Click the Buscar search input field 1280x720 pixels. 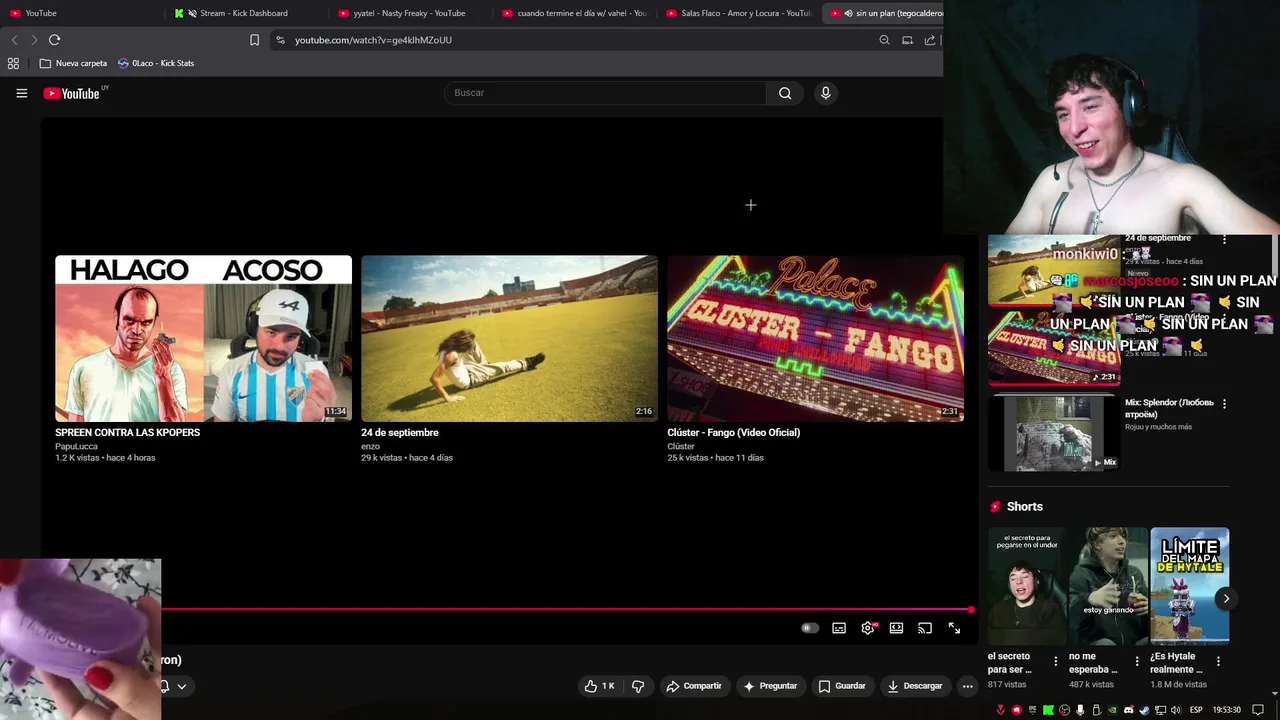pyautogui.click(x=605, y=93)
